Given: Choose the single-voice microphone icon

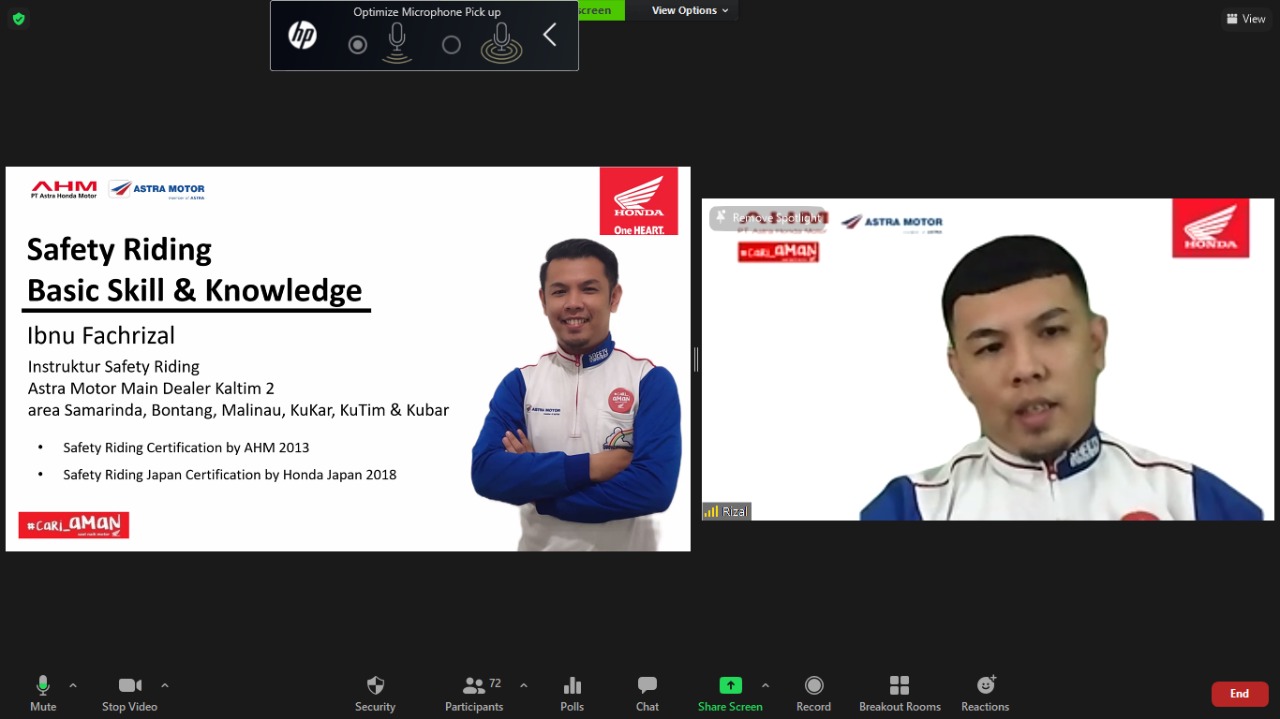Looking at the screenshot, I should 397,43.
